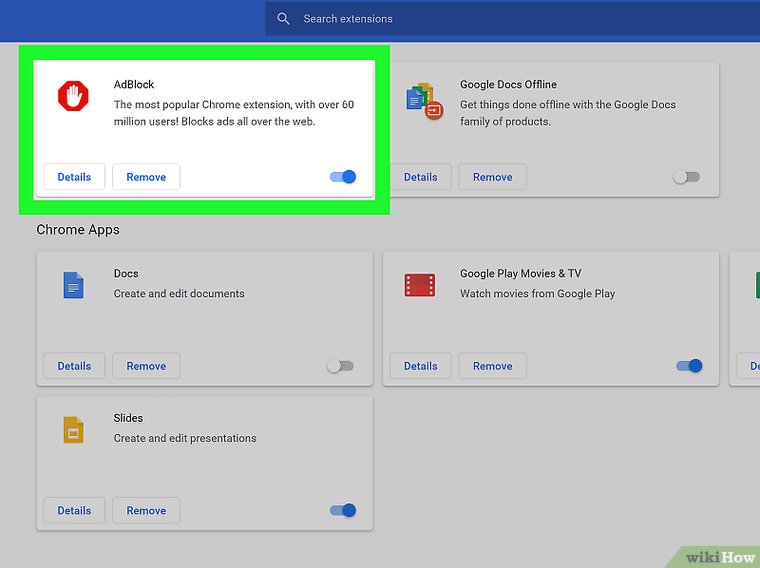Open Details for Google Docs Offline
The width and height of the screenshot is (760, 568).
coord(420,177)
